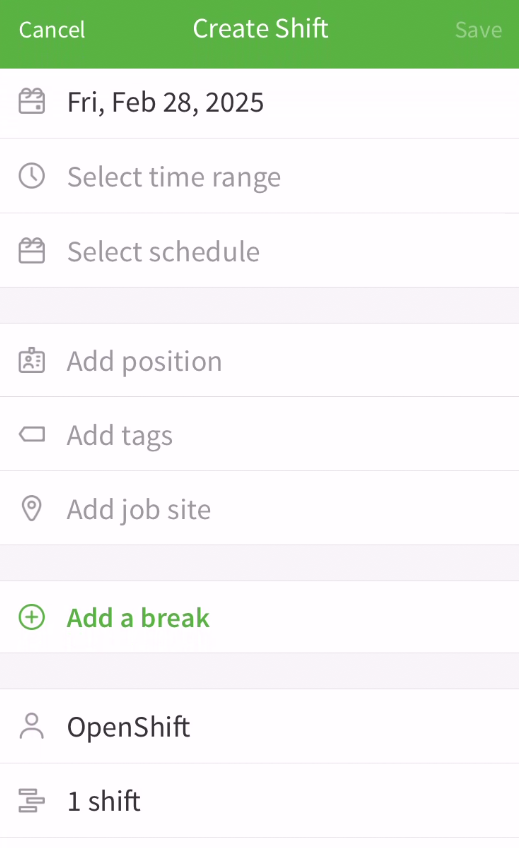
Task: Tap the person icon next to OpenShift
Action: (x=32, y=726)
